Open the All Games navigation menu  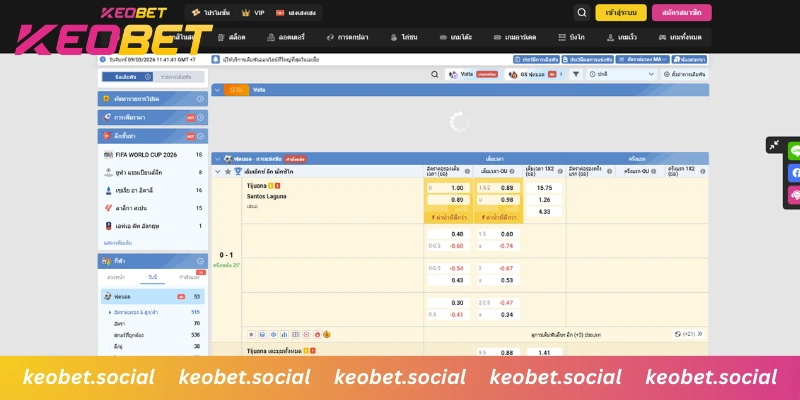pyautogui.click(x=680, y=37)
